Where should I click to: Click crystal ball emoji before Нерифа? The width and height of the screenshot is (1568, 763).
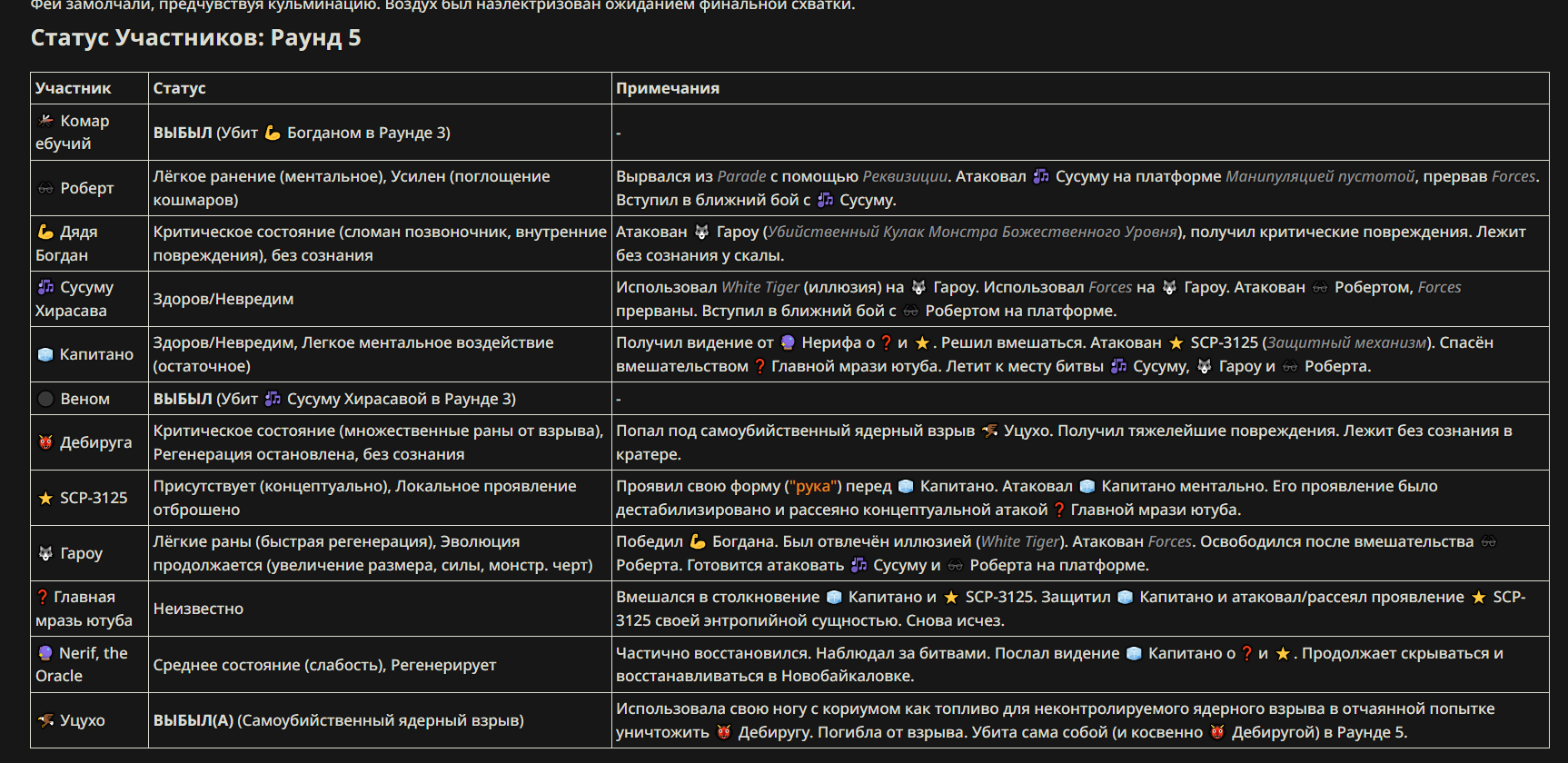coord(788,342)
